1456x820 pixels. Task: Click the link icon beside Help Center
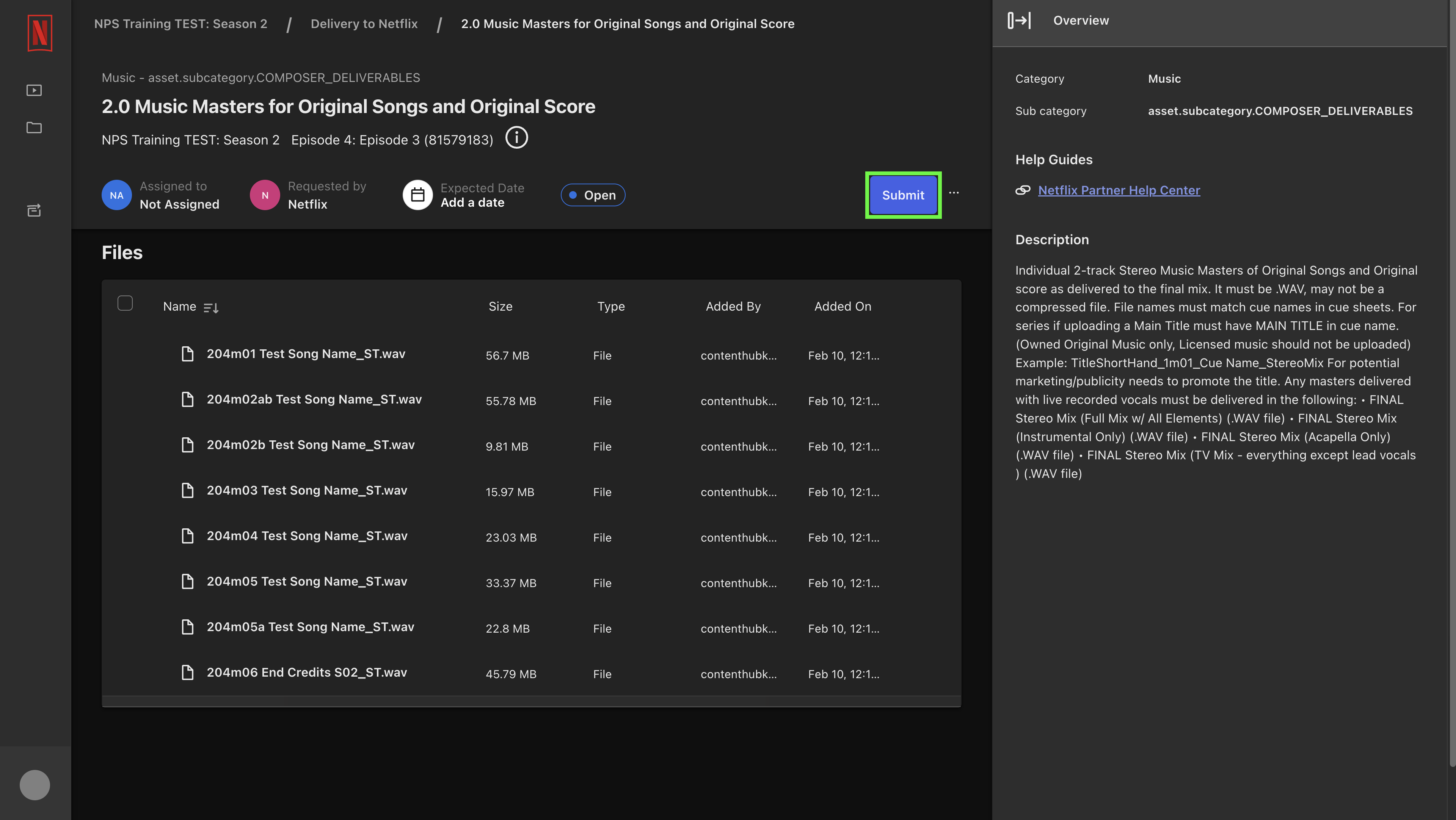[x=1023, y=190]
